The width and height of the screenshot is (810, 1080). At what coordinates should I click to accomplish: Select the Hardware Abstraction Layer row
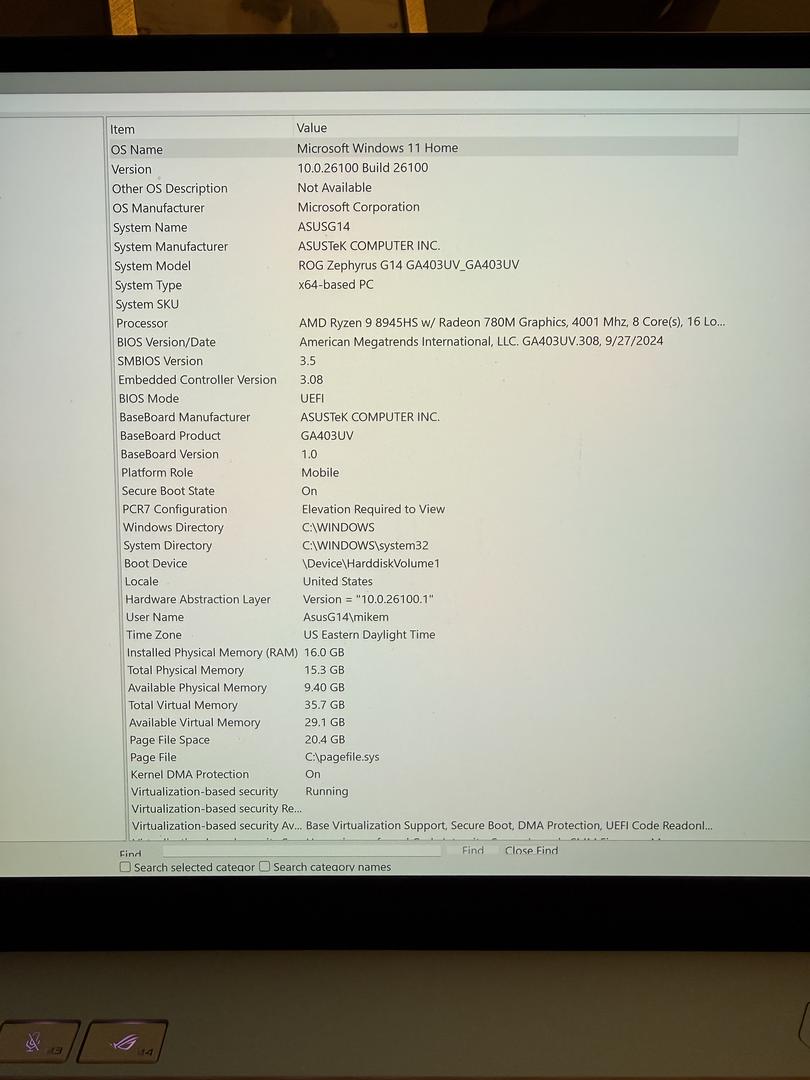click(424, 599)
